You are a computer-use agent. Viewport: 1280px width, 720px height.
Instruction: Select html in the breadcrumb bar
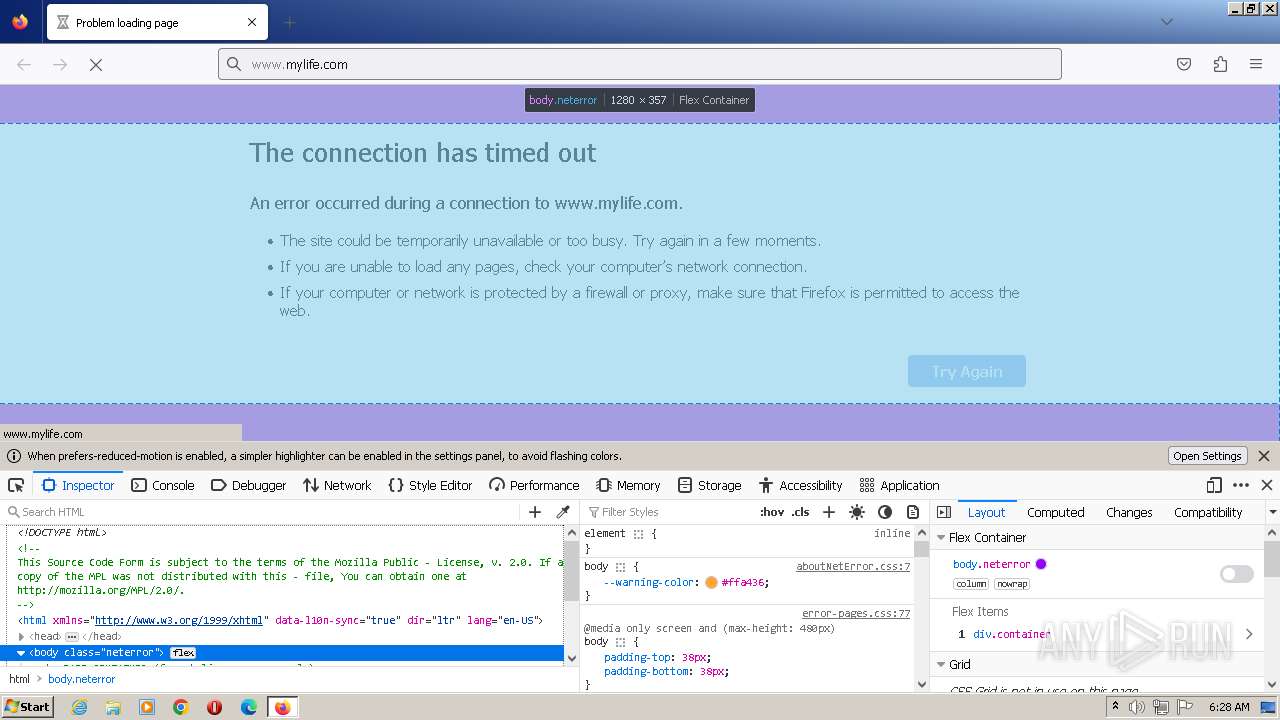click(19, 679)
